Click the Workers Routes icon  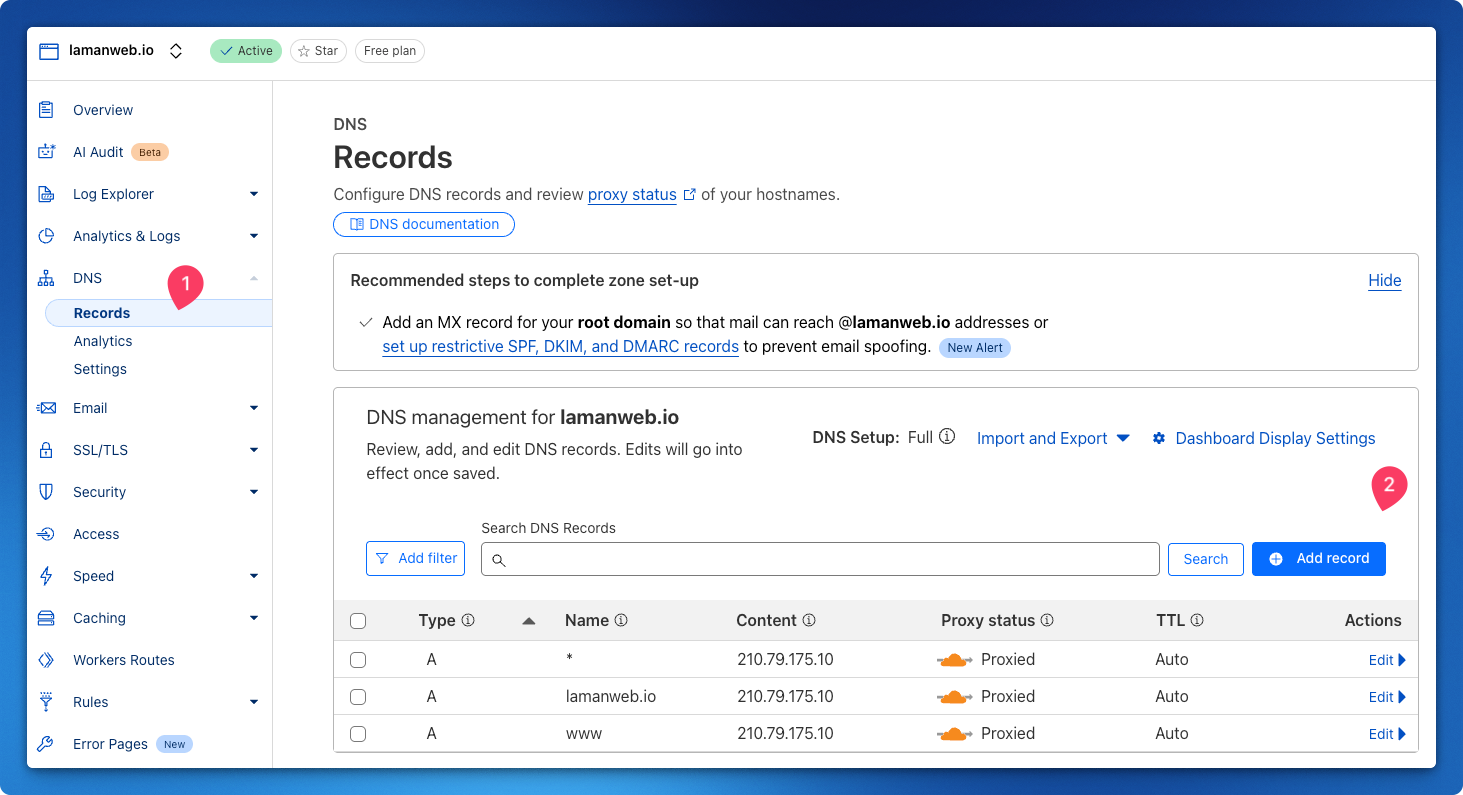click(46, 660)
